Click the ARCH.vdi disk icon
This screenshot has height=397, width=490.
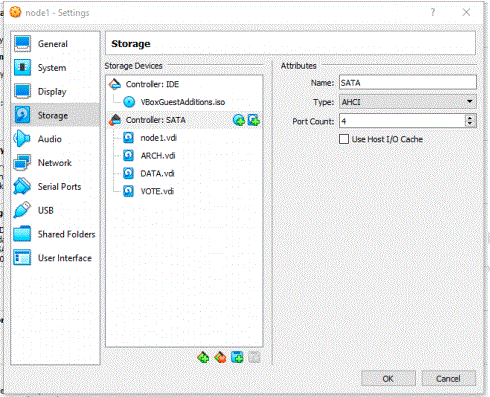128,156
